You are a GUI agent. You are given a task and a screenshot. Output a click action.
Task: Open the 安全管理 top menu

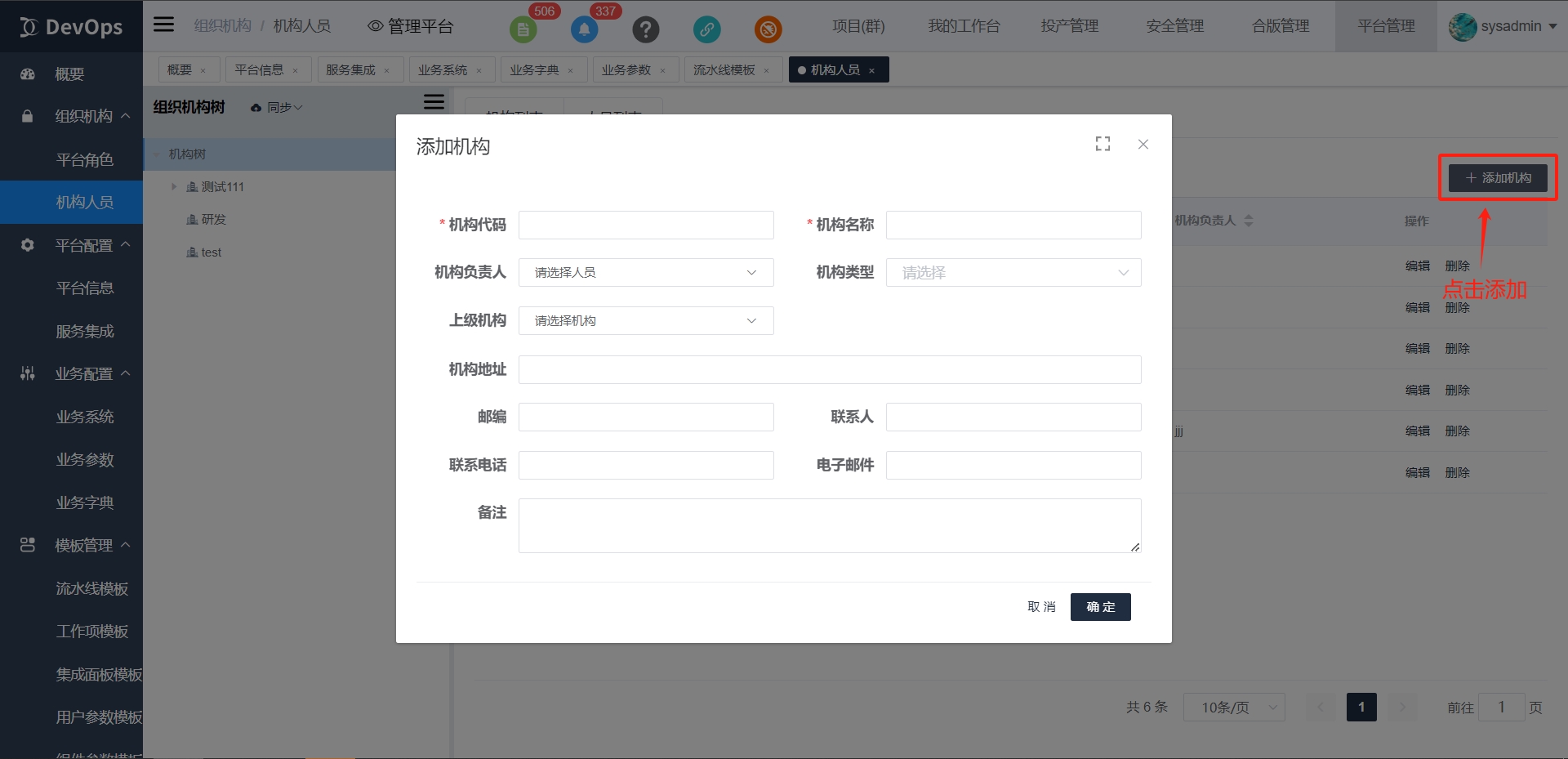click(x=1174, y=26)
